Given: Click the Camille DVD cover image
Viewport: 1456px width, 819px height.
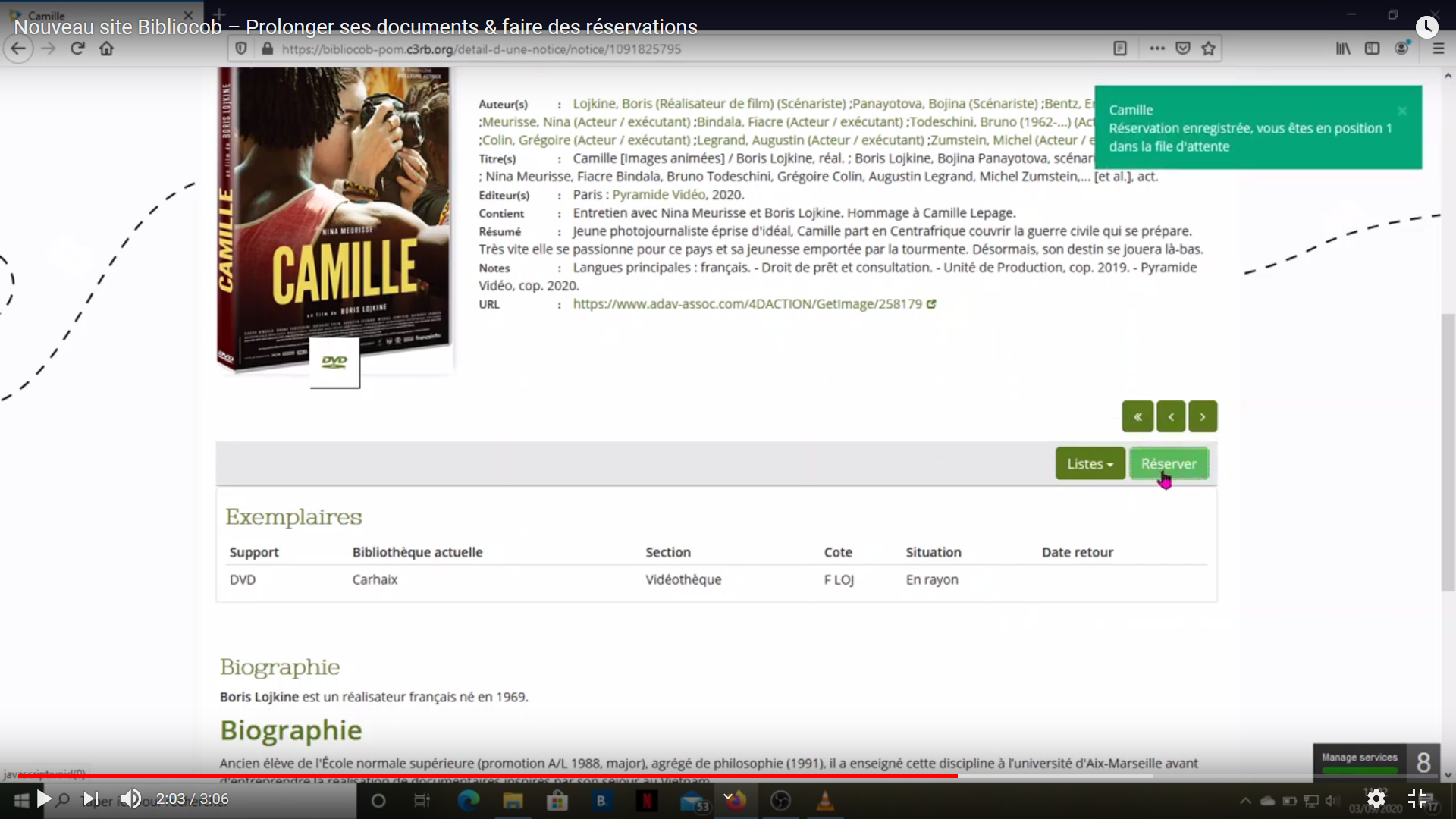Looking at the screenshot, I should (x=334, y=218).
